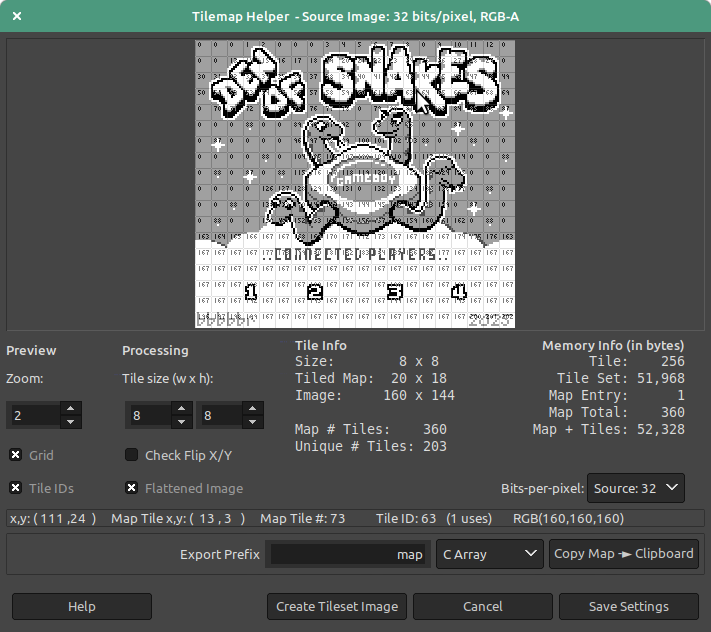
Task: Open the C Array export format dropdown
Action: point(490,554)
